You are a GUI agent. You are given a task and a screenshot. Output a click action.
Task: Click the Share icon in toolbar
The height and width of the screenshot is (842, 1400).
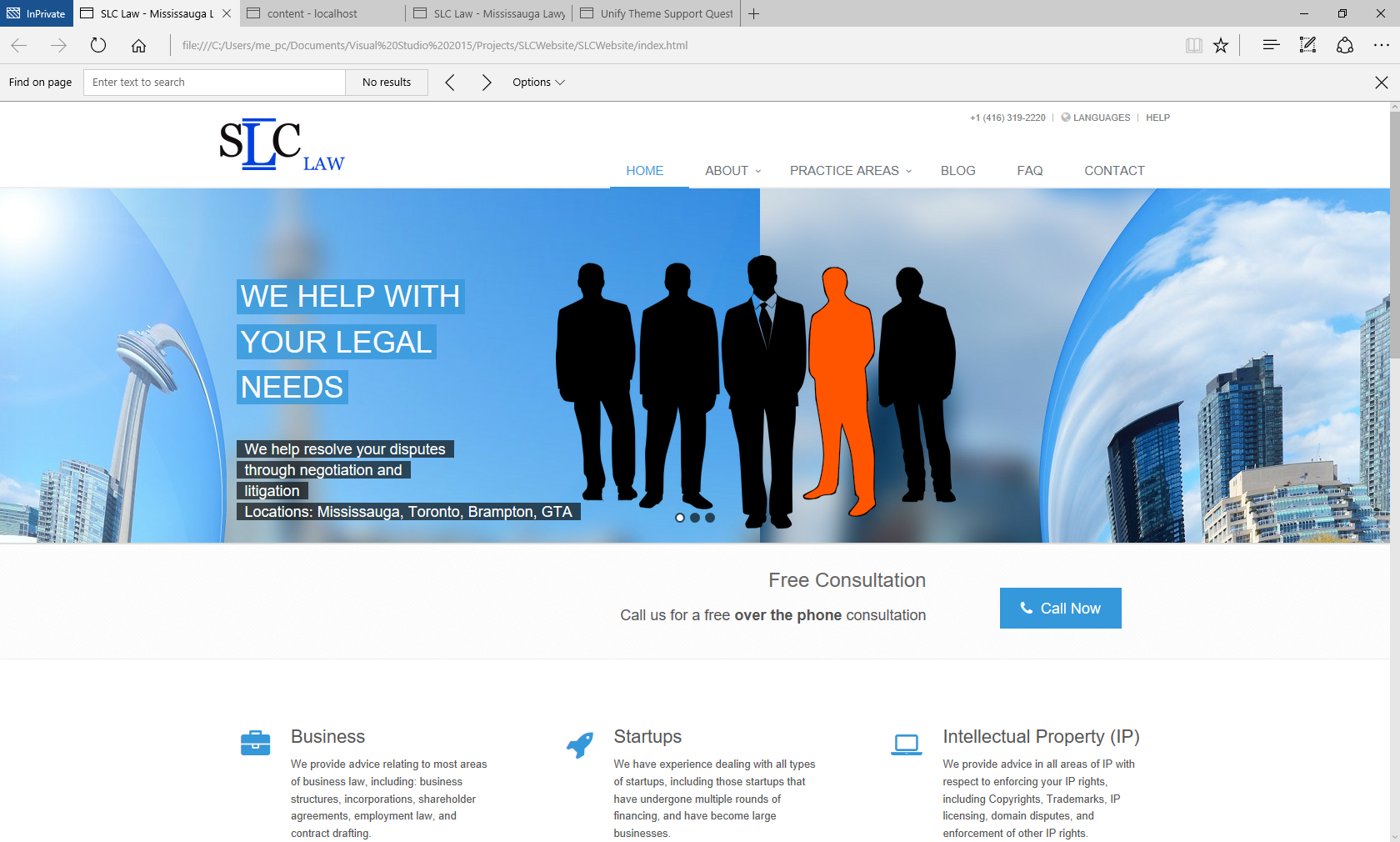[1344, 45]
